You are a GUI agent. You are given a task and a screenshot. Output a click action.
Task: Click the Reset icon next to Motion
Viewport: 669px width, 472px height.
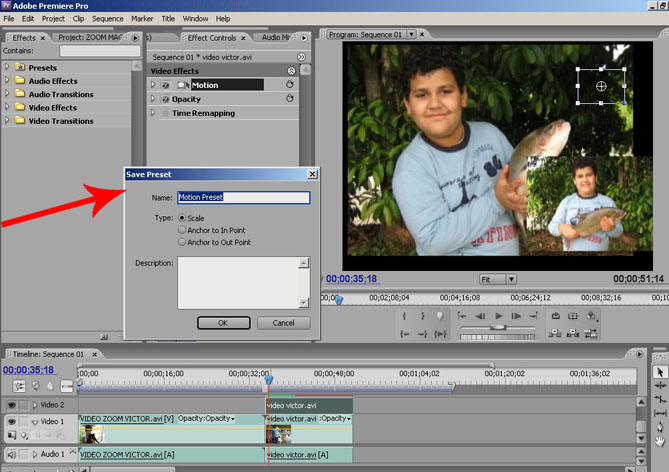point(290,85)
